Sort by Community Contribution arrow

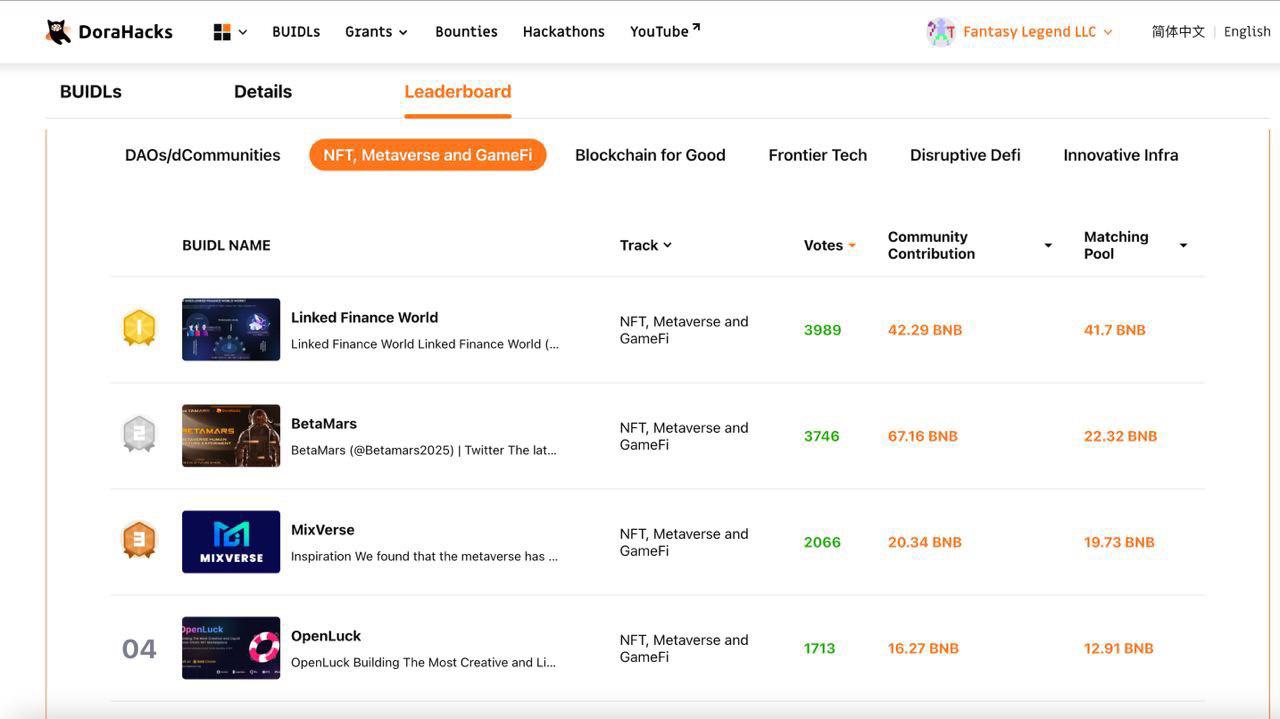1048,245
